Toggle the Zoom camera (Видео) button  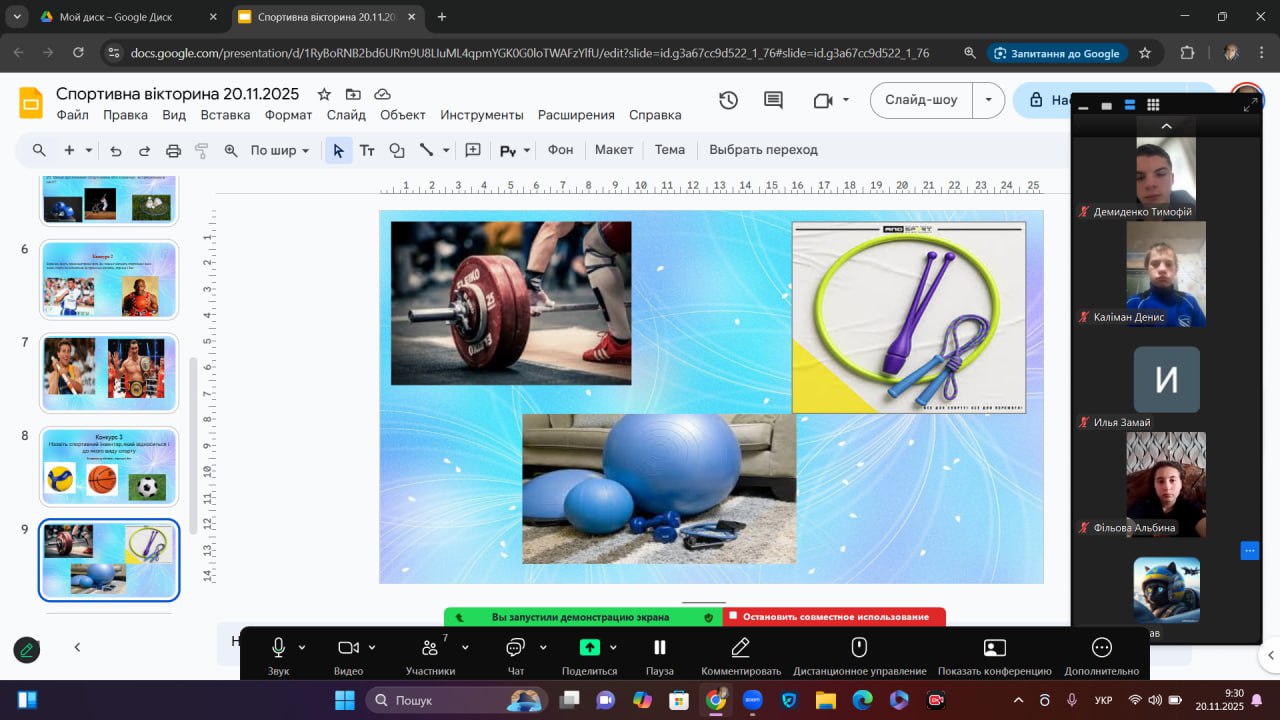tap(348, 647)
